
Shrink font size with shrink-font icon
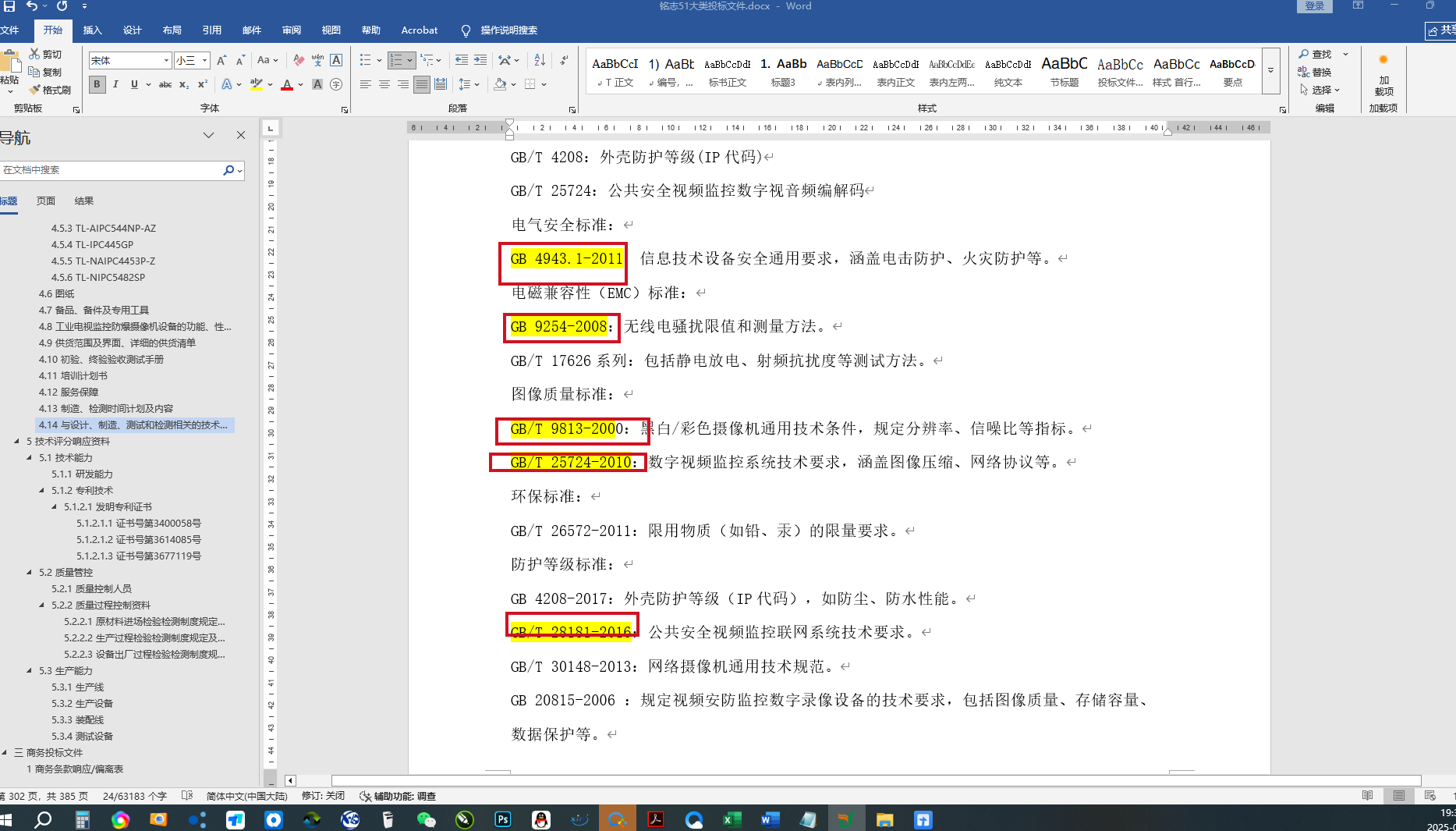coord(240,60)
